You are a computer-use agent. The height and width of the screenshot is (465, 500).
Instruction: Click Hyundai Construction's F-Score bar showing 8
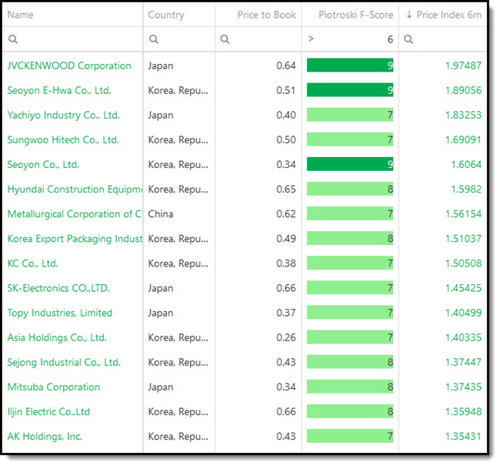350,189
